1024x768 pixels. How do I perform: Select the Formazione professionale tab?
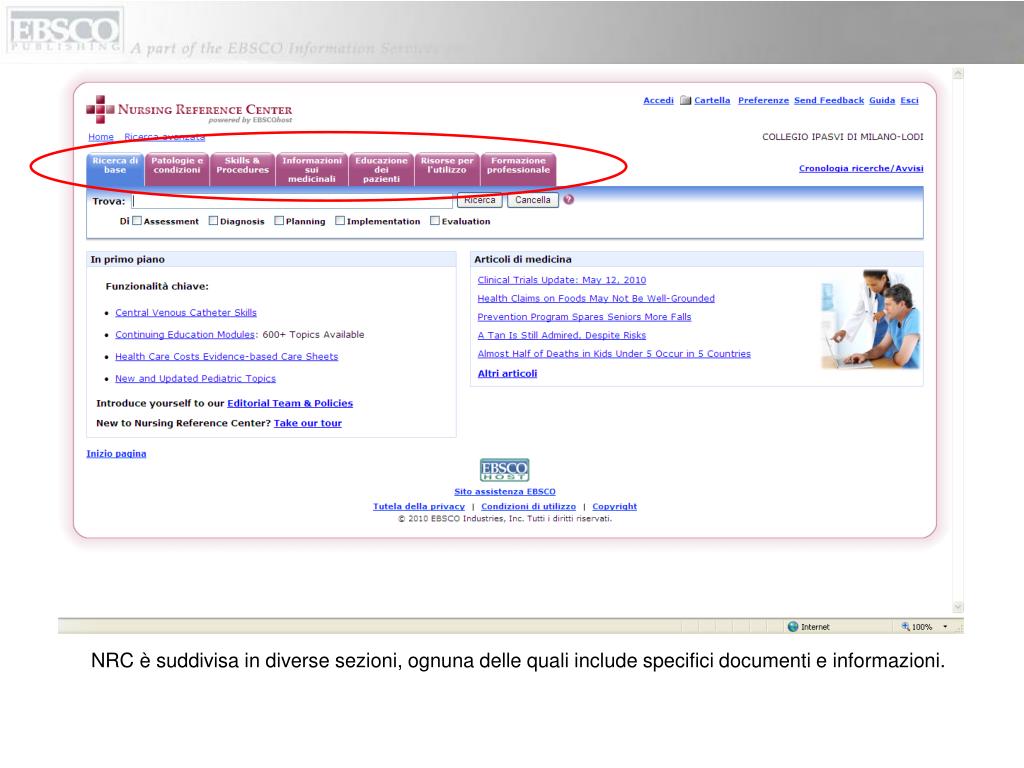518,169
